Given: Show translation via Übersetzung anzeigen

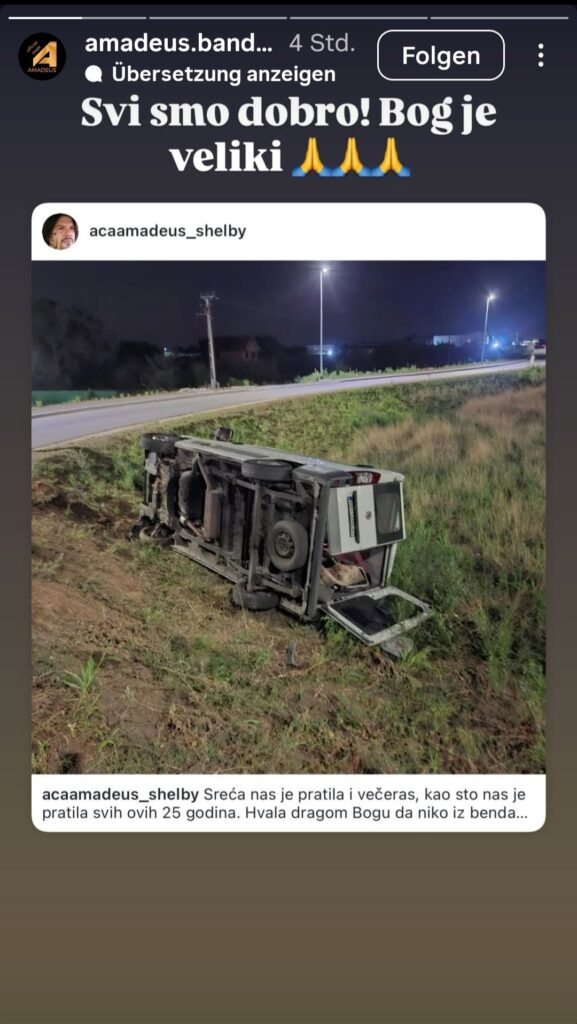Looking at the screenshot, I should click(x=223, y=74).
